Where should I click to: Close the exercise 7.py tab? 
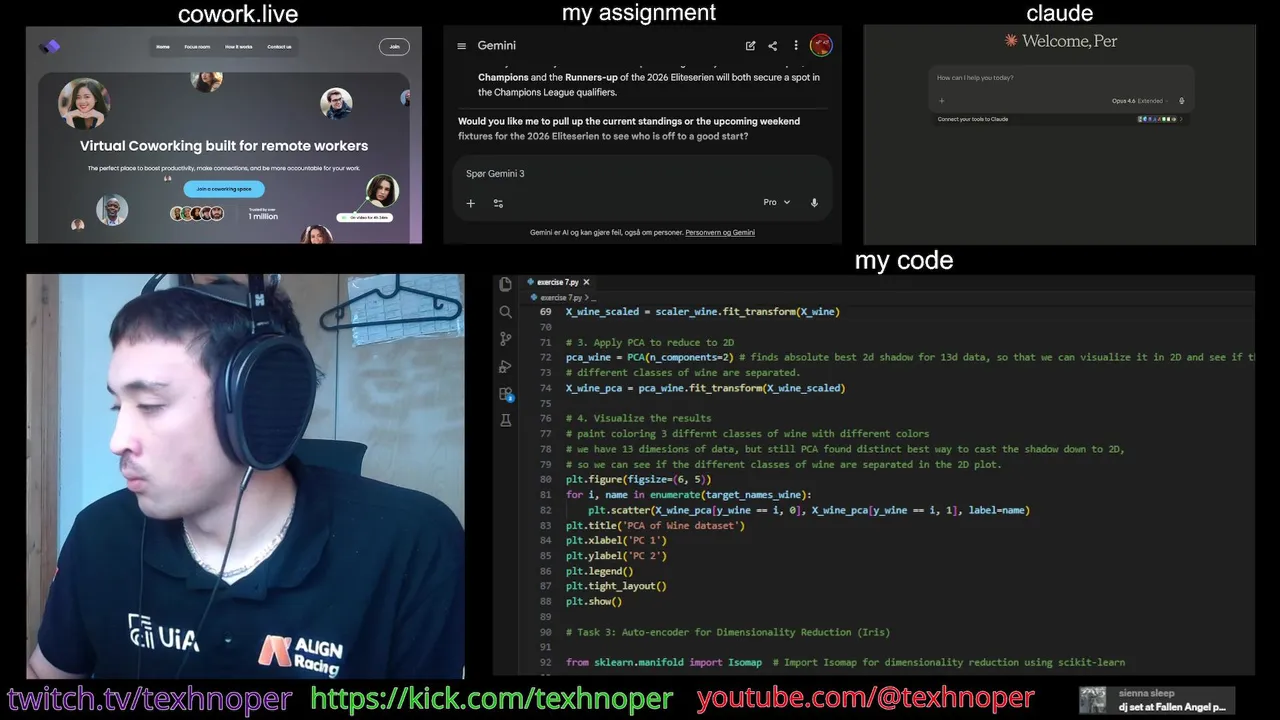coord(586,282)
